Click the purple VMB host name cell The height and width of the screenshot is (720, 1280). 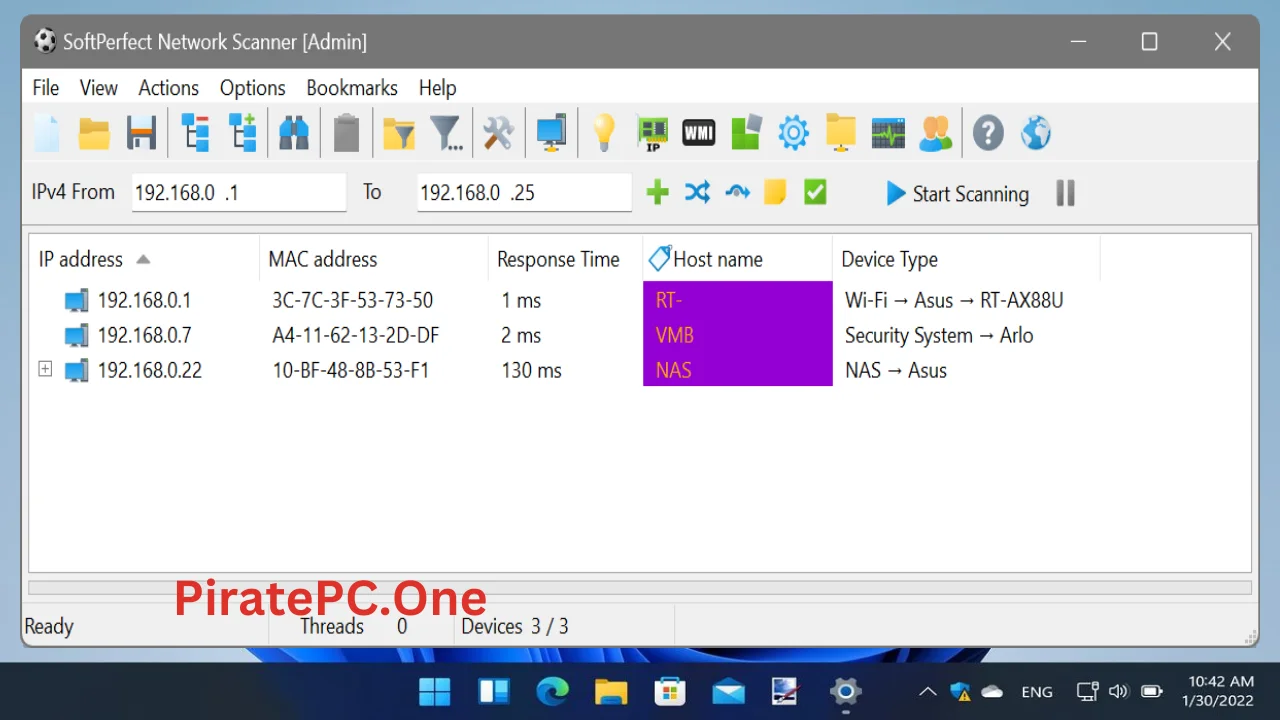click(x=737, y=335)
